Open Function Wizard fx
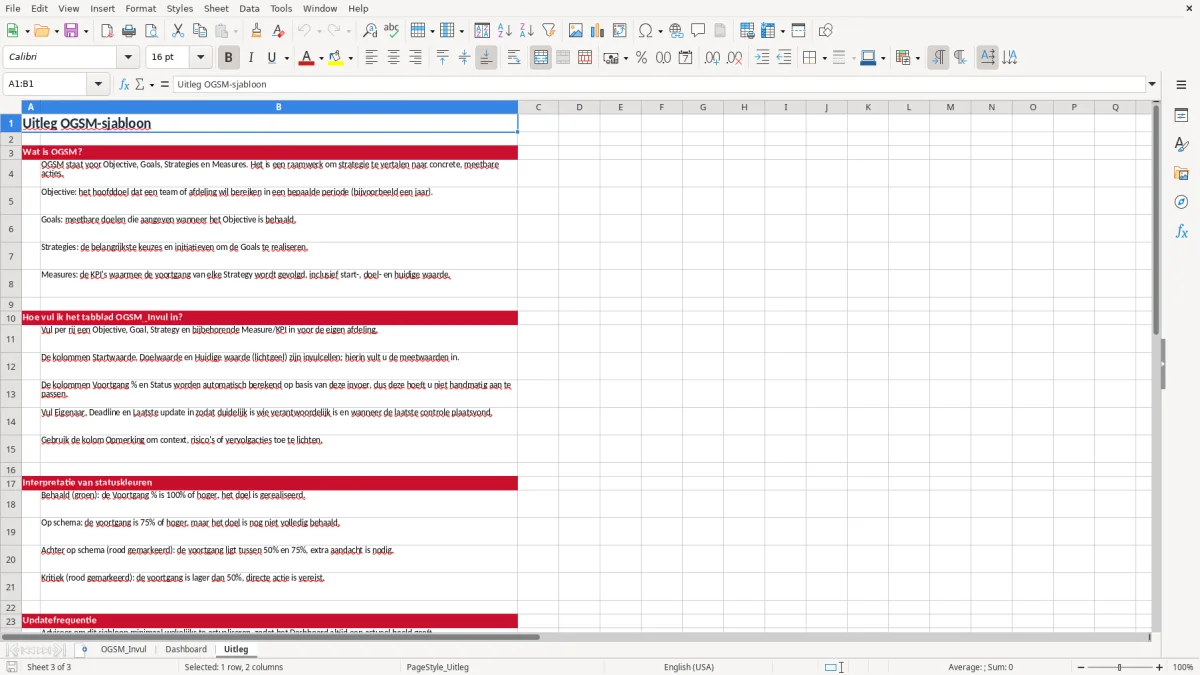The image size is (1200, 675). (125, 85)
